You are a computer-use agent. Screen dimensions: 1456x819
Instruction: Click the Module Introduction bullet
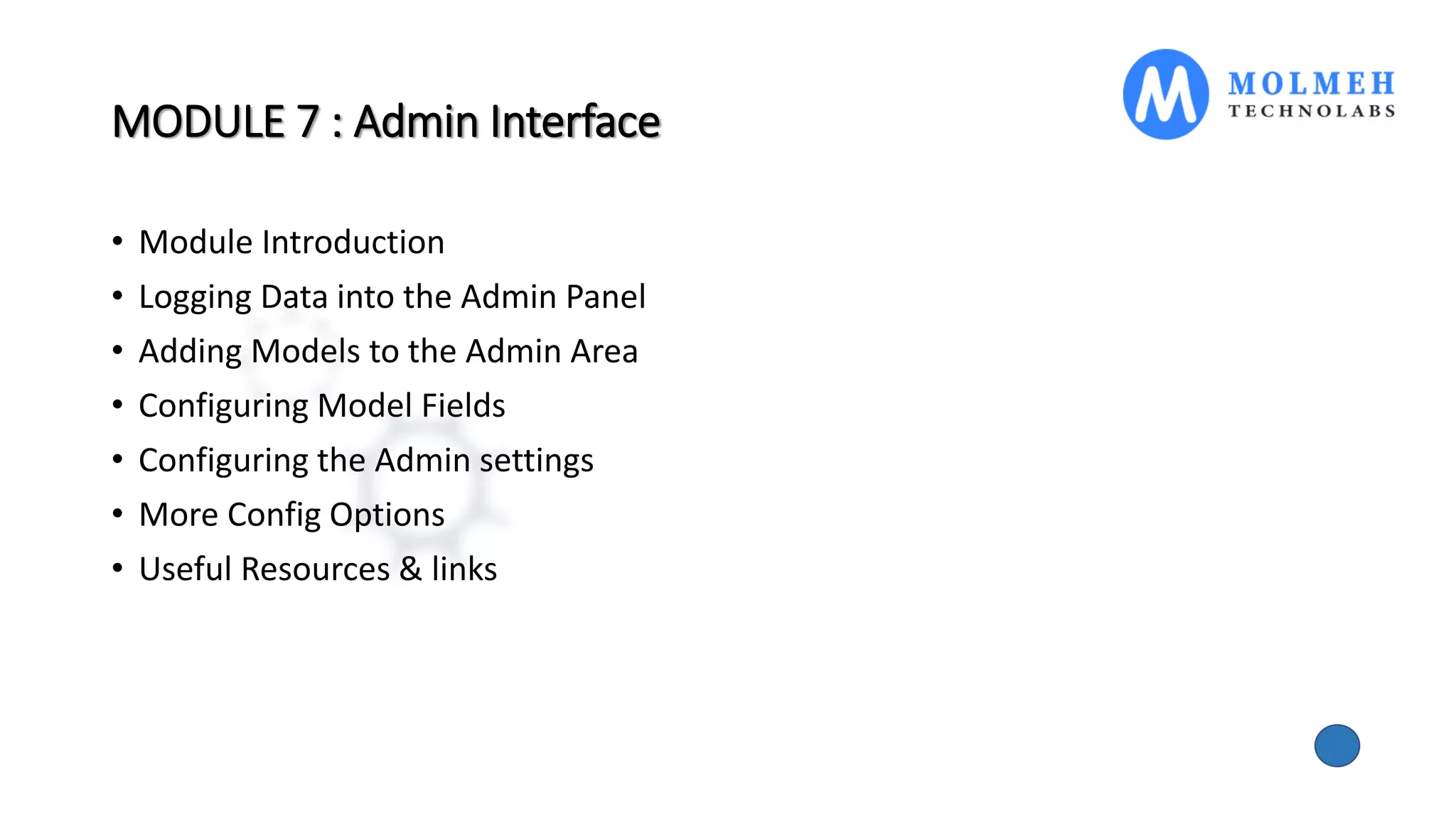(291, 242)
